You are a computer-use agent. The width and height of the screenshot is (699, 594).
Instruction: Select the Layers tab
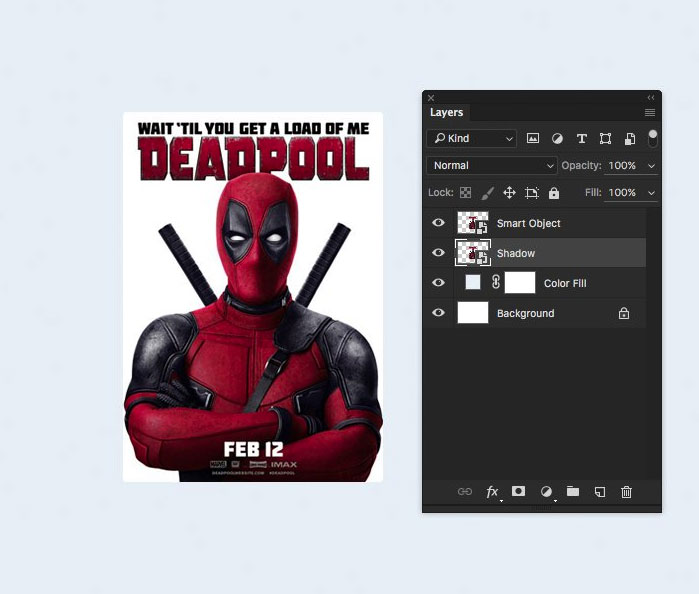[446, 112]
